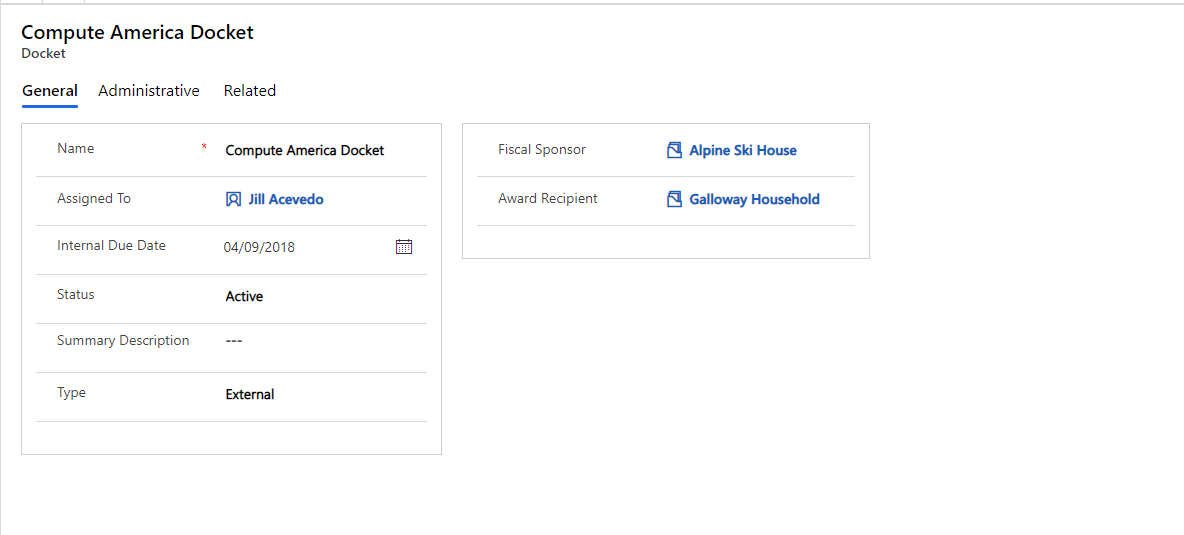Click the Compute America Docket page title

(x=137, y=32)
